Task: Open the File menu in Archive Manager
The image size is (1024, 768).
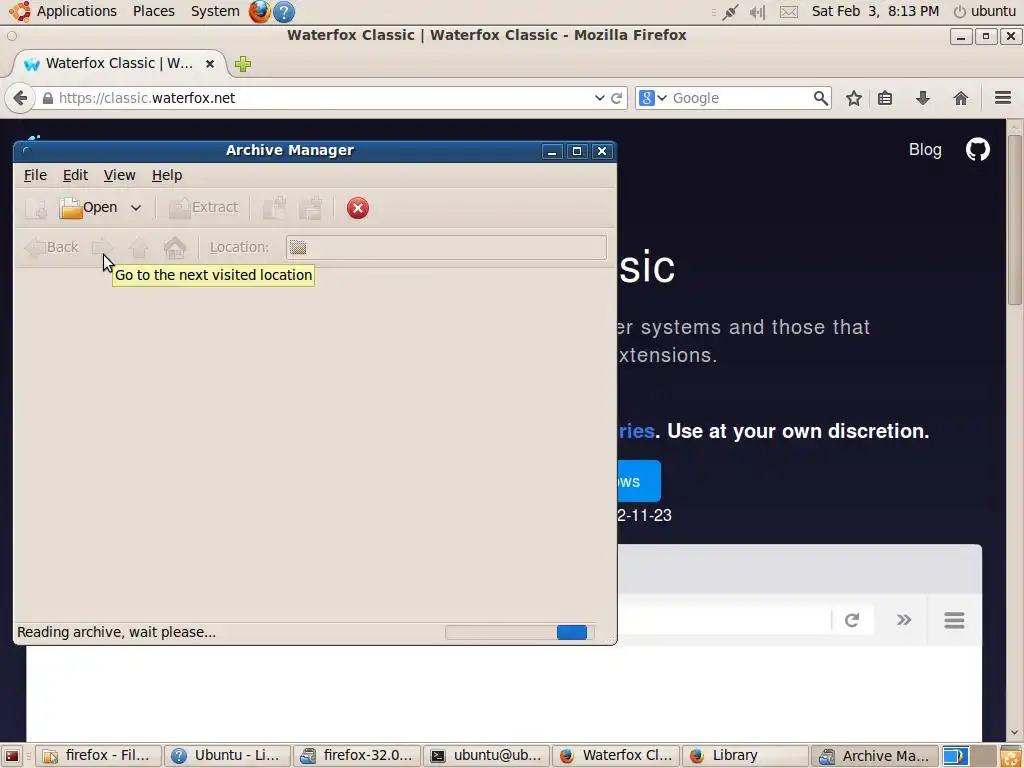Action: pyautogui.click(x=35, y=175)
